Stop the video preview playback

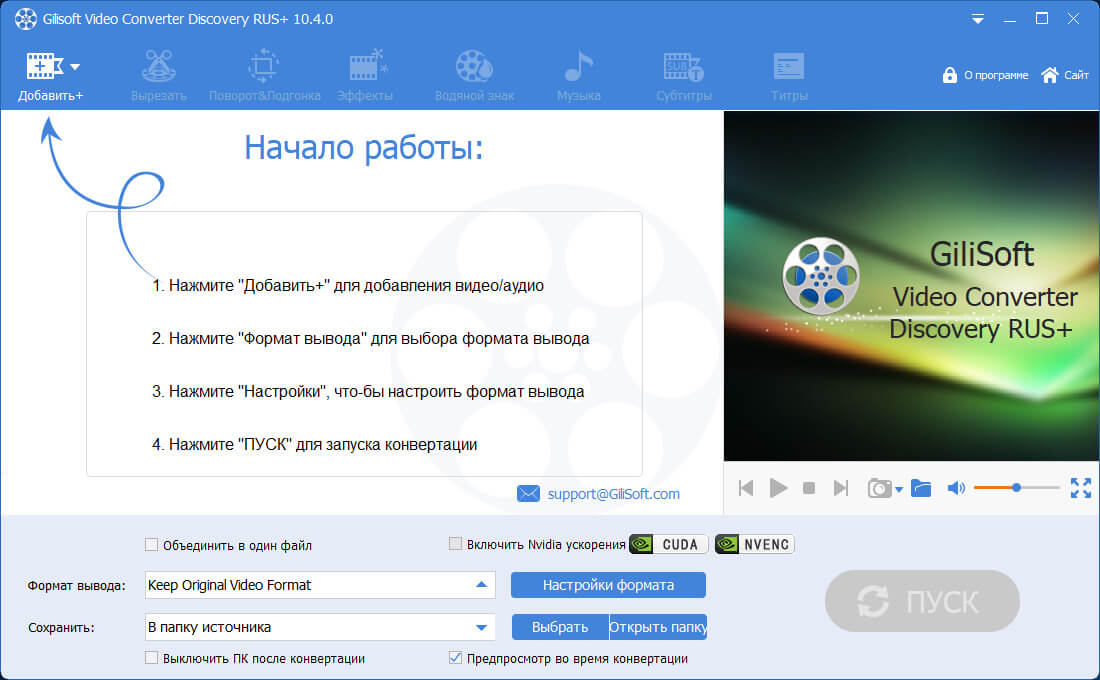809,488
